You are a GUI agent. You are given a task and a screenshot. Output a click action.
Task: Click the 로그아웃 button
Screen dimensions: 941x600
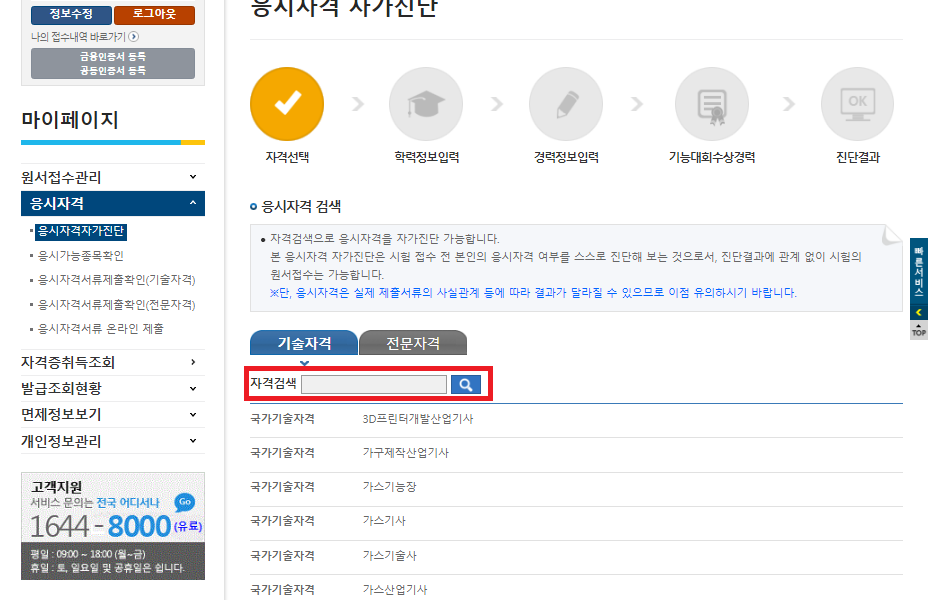(x=154, y=15)
